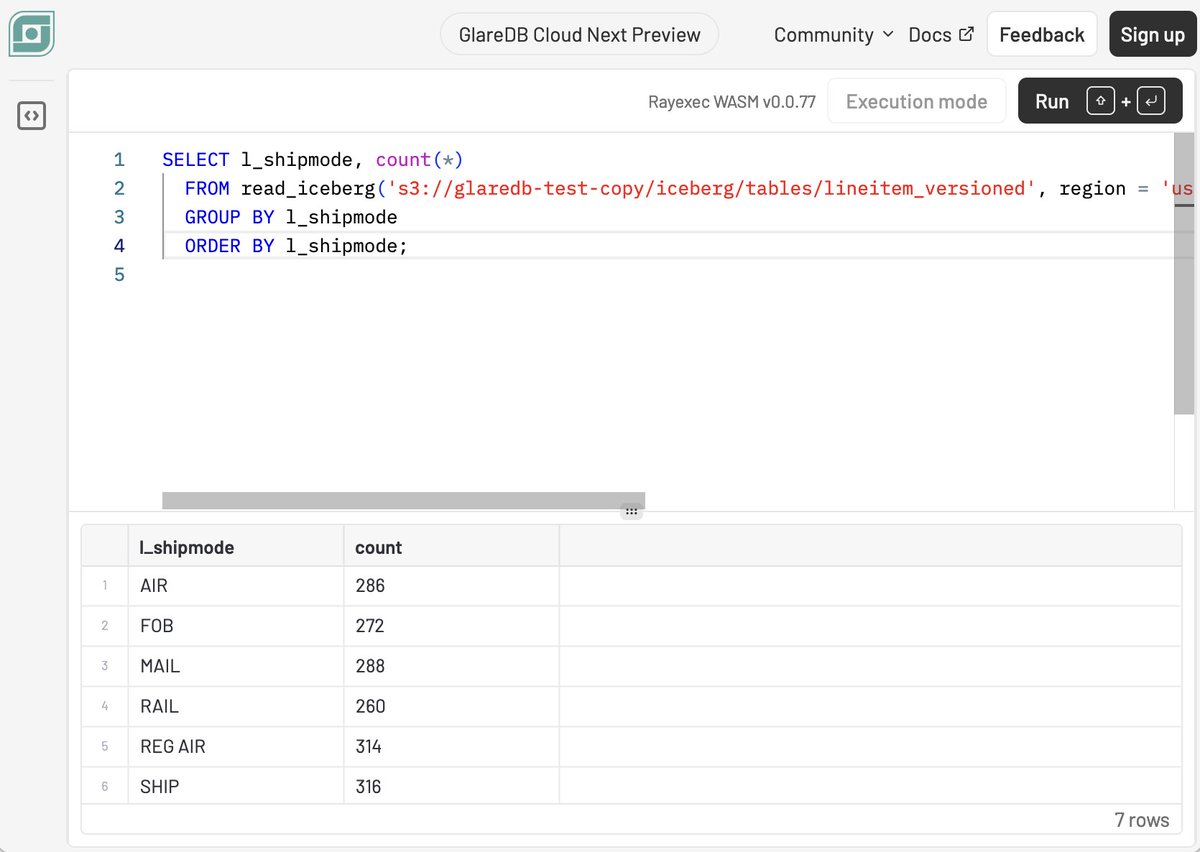This screenshot has width=1200, height=852.
Task: Click the 7 rows status text
Action: coord(1142,820)
